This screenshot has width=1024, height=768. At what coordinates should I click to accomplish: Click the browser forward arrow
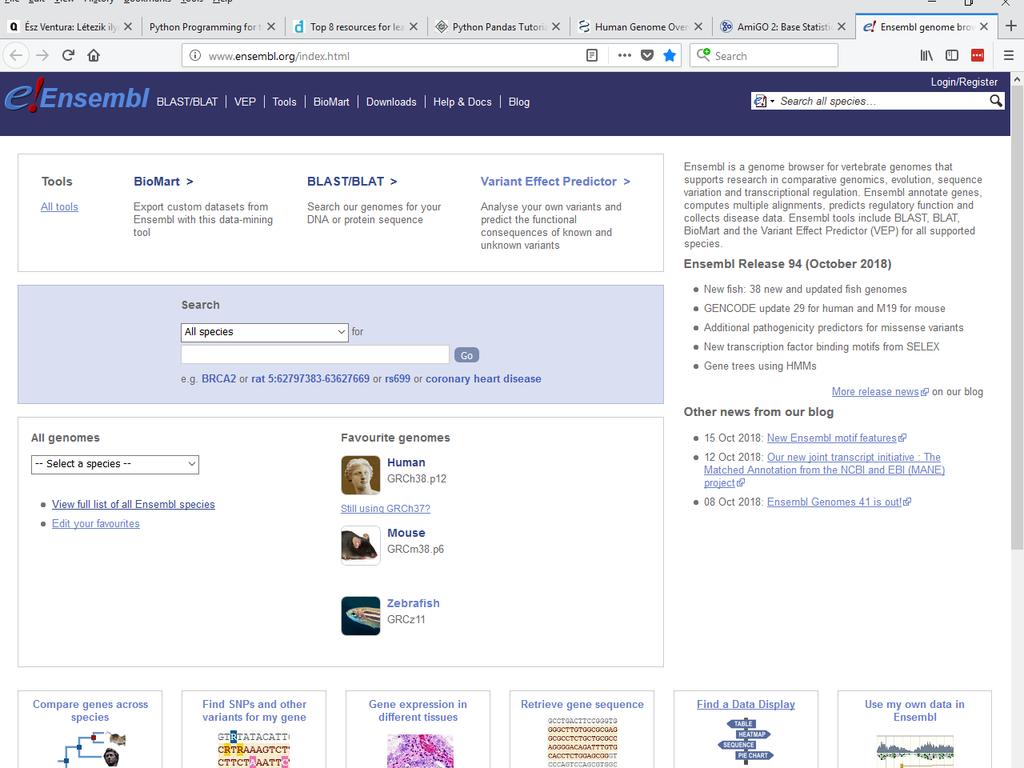coord(42,56)
